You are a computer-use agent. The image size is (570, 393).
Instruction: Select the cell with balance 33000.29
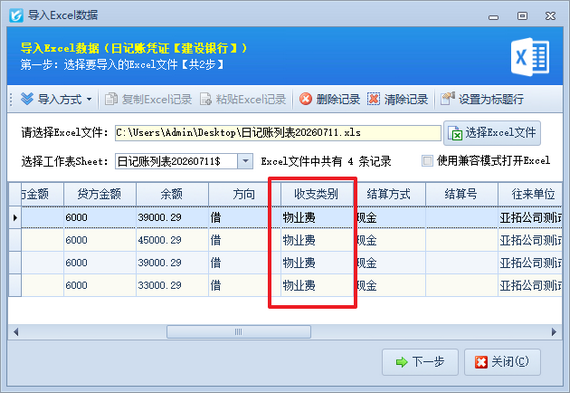[172, 285]
